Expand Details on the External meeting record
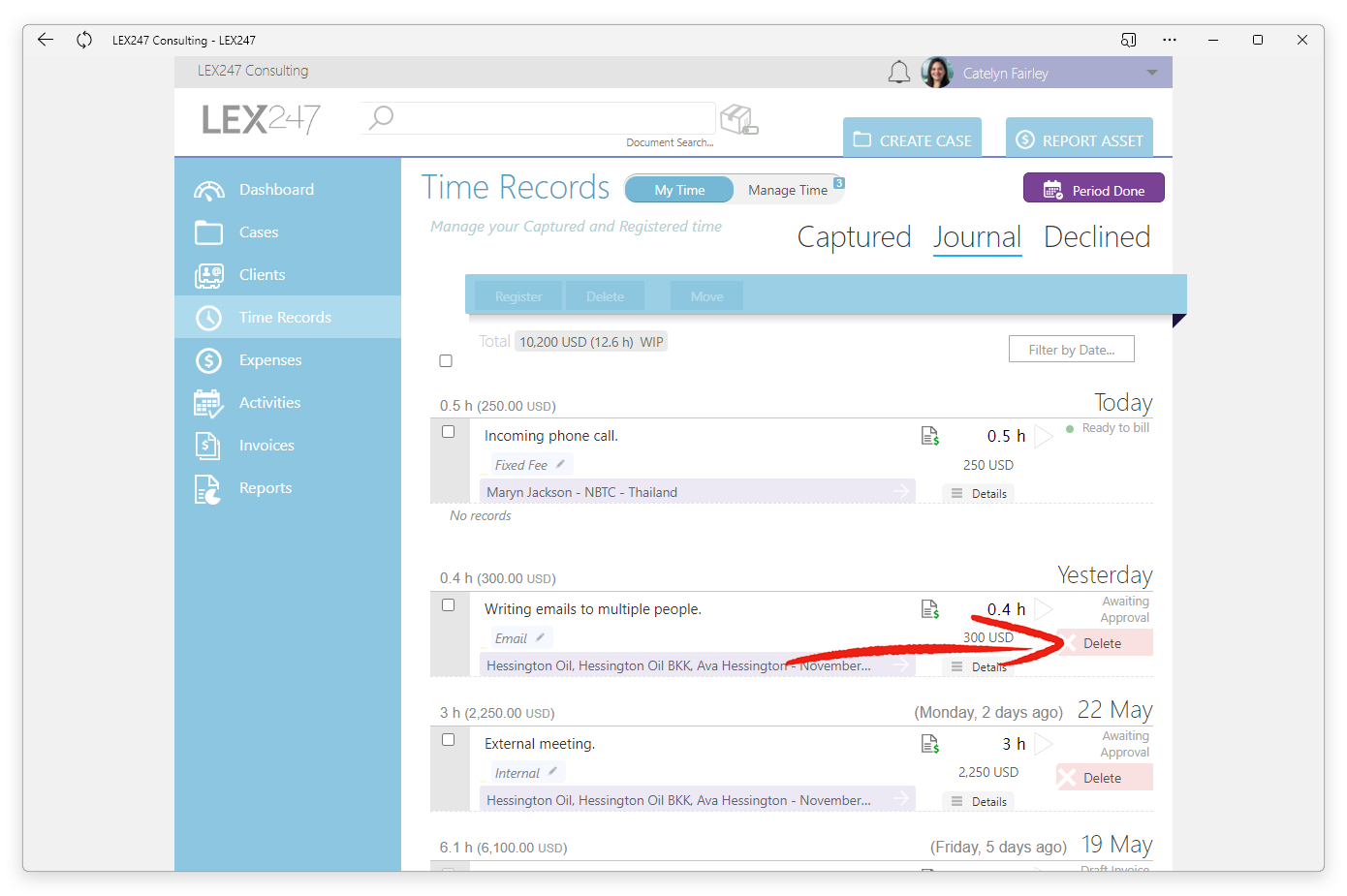Screen dimensions: 1347x896 tap(979, 801)
